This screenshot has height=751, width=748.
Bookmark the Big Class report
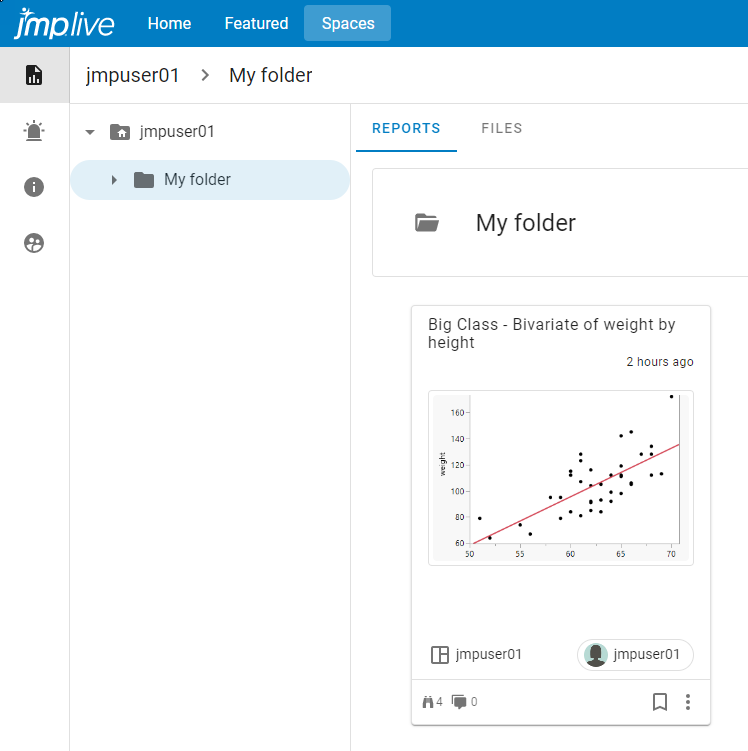pyautogui.click(x=660, y=702)
